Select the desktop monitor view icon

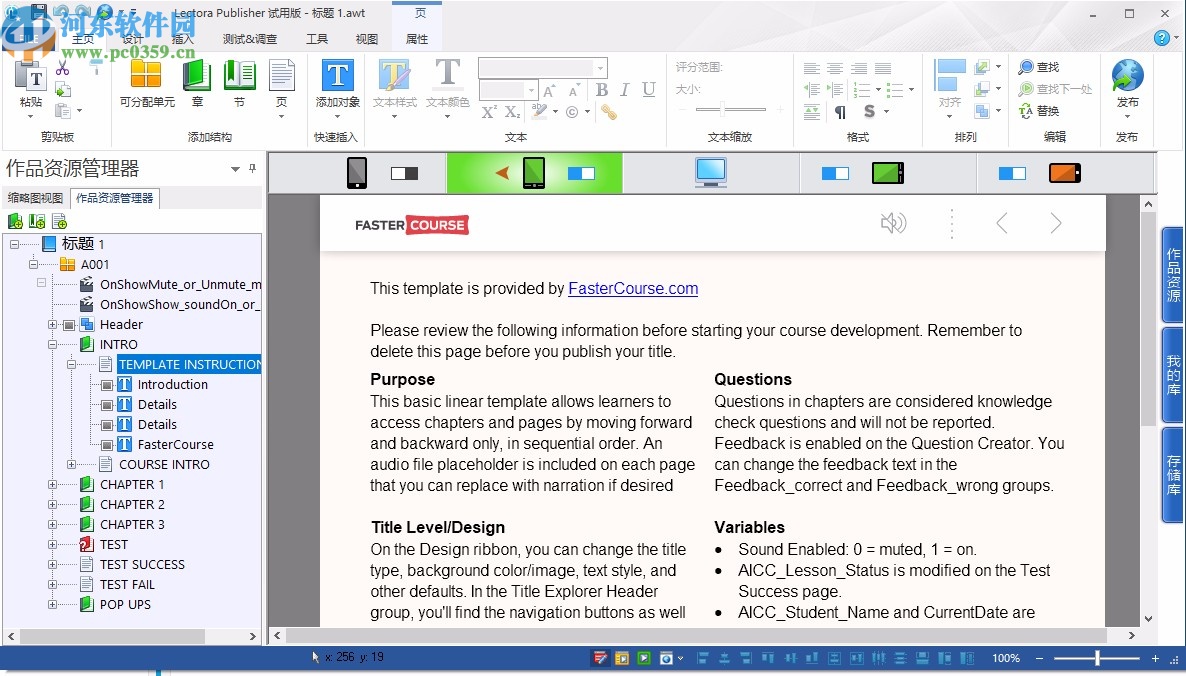(x=711, y=173)
